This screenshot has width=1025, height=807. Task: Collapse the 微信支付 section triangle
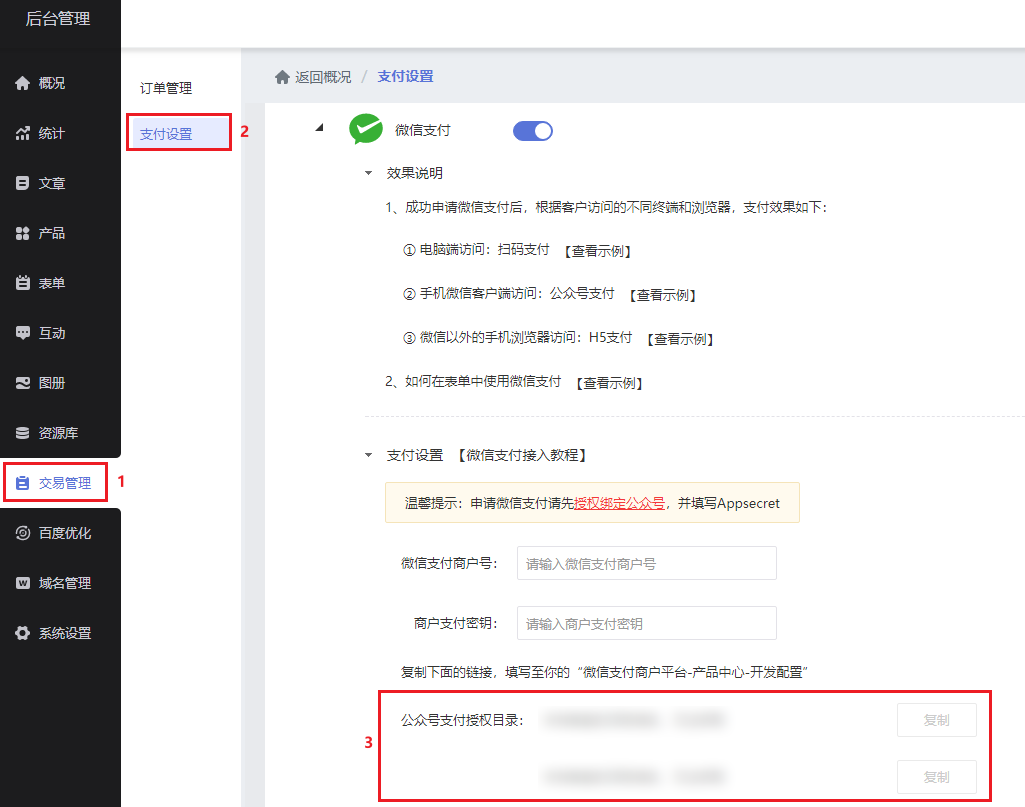click(x=320, y=128)
